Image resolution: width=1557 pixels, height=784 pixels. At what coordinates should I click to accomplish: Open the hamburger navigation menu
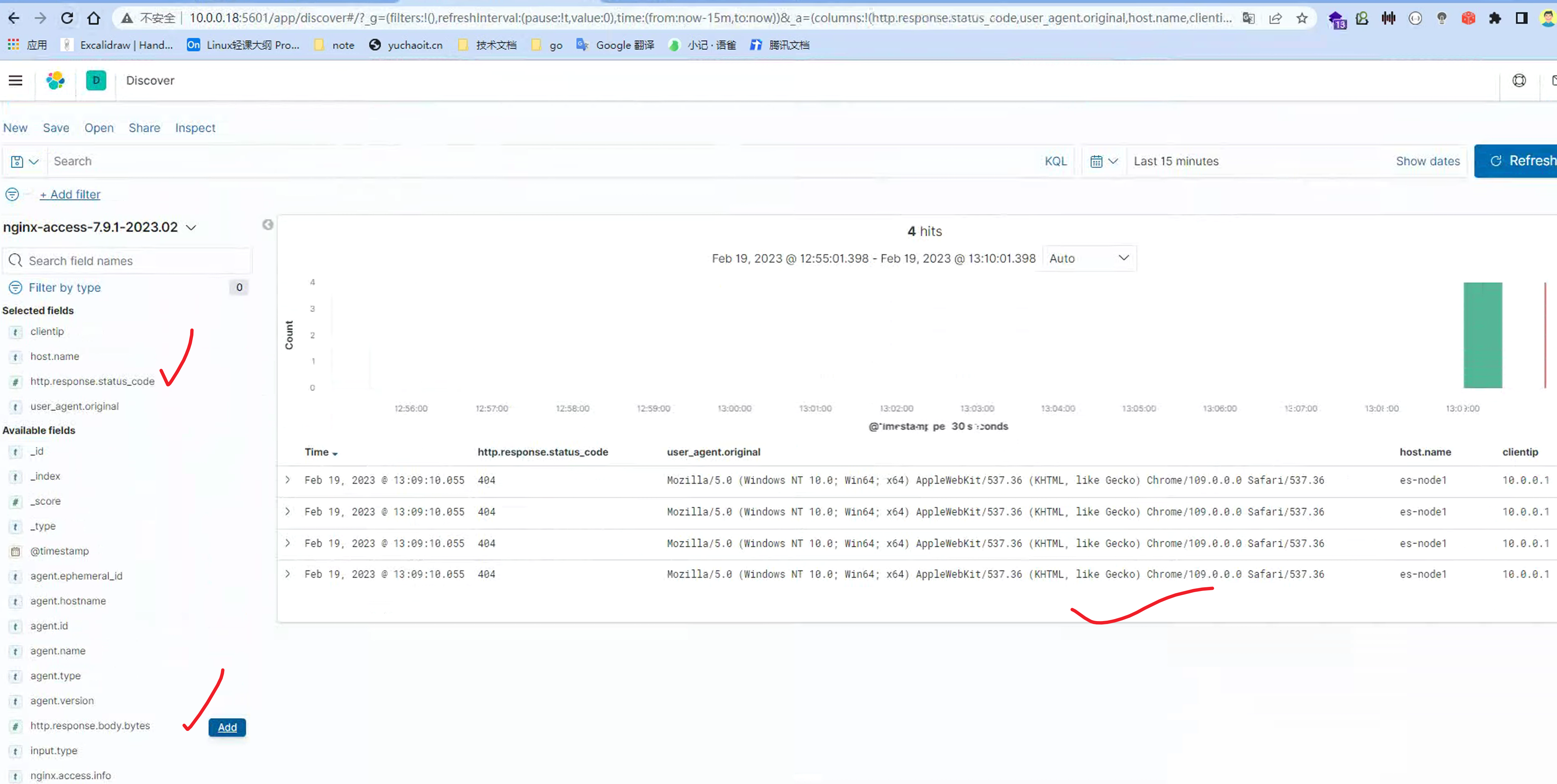point(16,81)
